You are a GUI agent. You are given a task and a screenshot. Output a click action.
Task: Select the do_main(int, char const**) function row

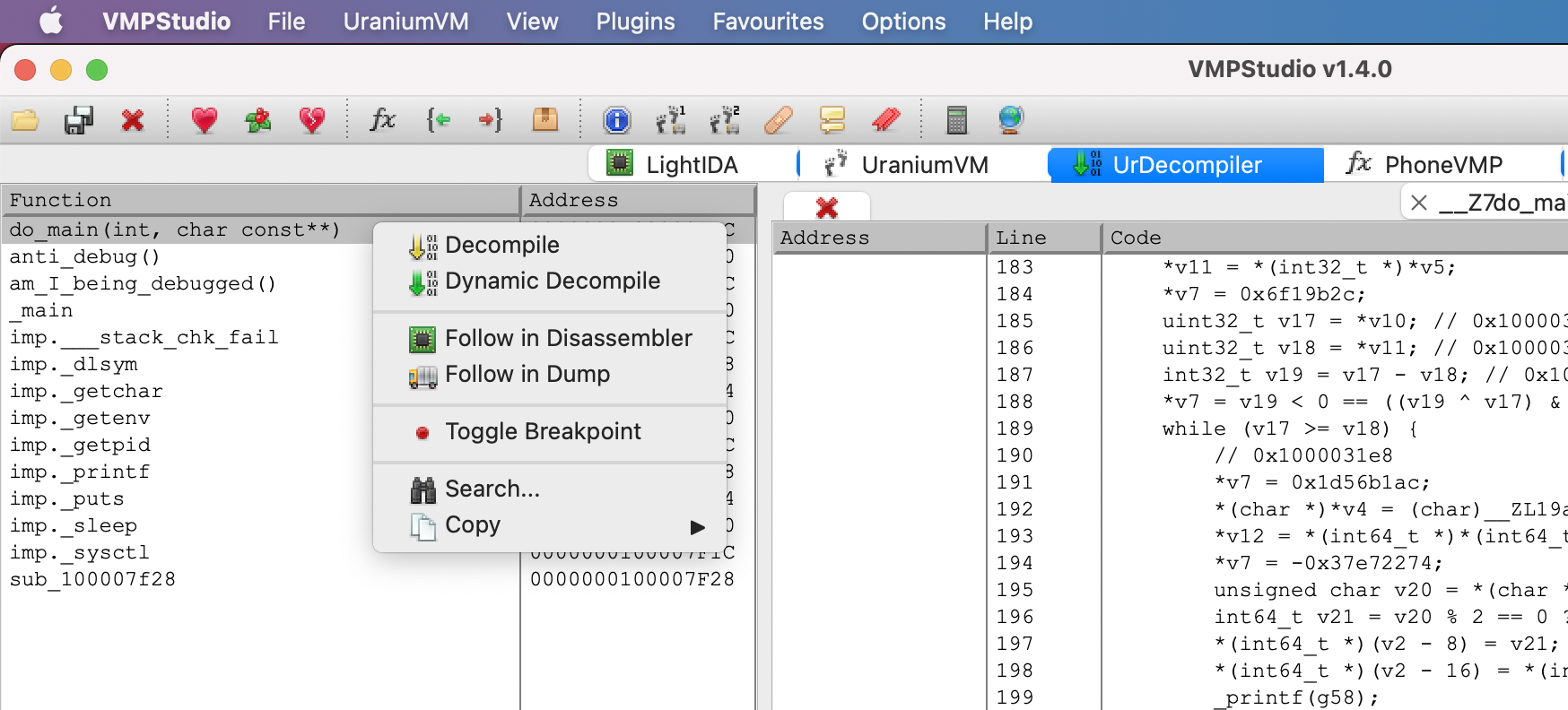point(175,229)
